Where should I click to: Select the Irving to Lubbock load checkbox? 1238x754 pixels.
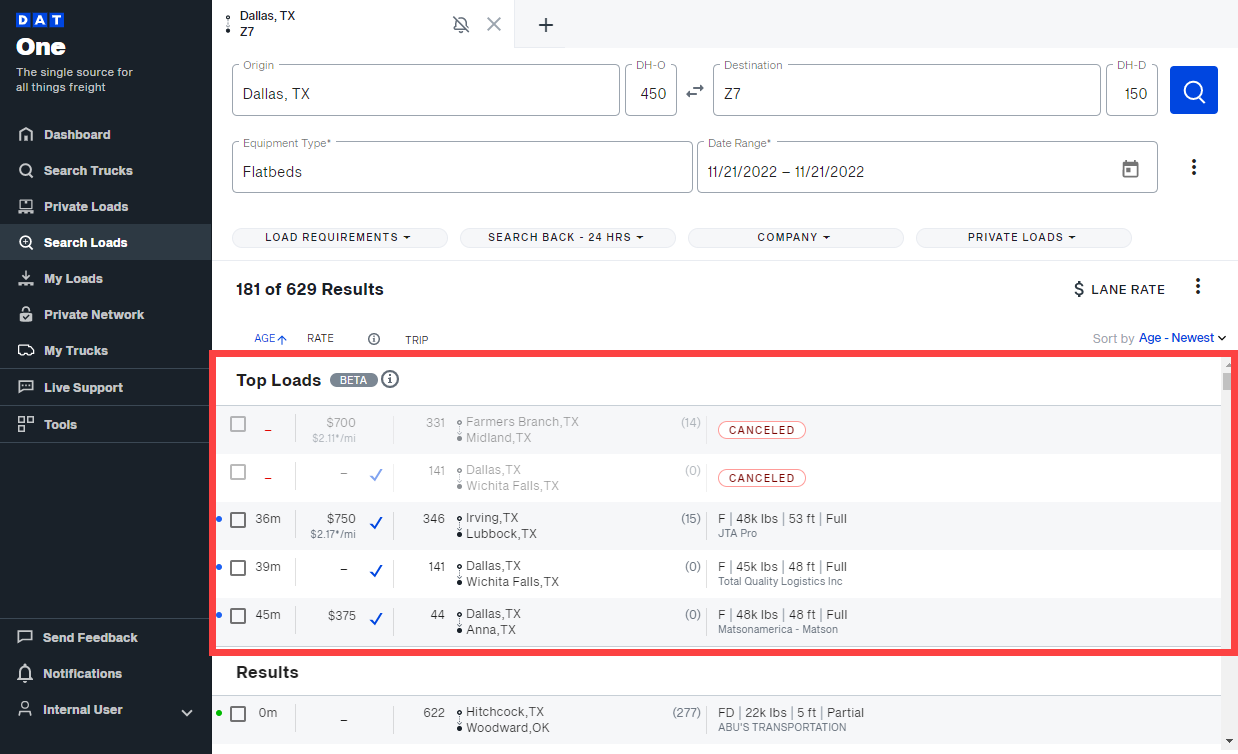[238, 519]
